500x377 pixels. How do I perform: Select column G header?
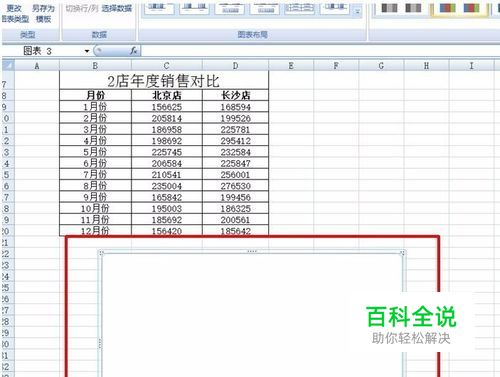point(381,65)
